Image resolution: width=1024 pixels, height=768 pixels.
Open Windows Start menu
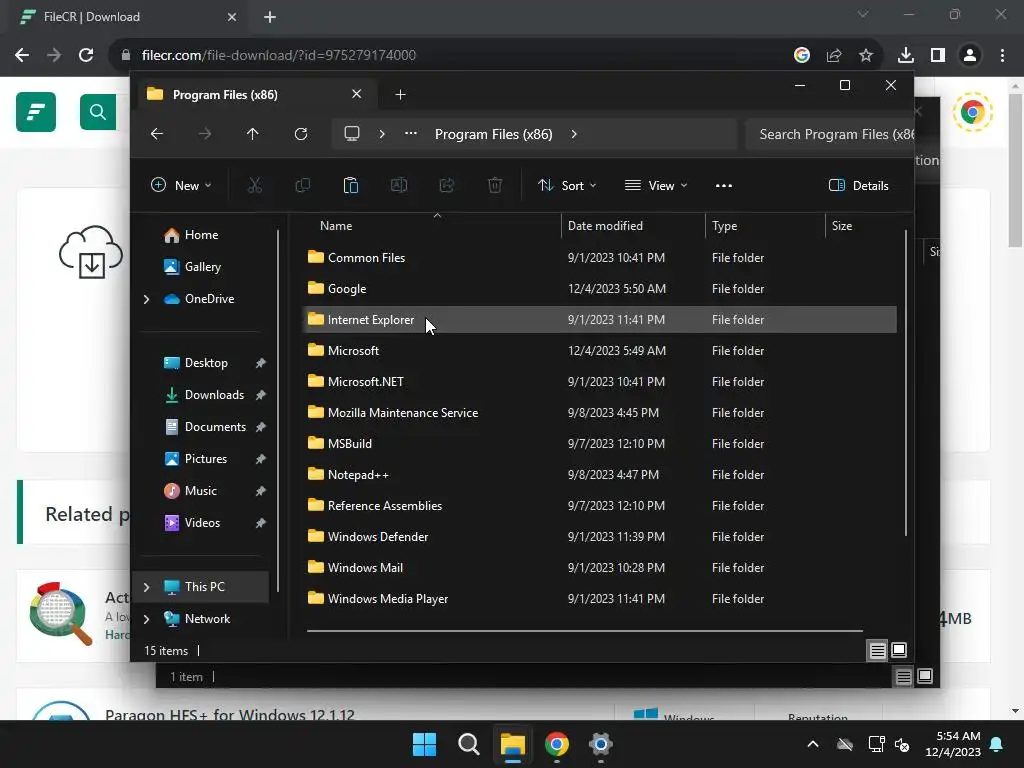[424, 744]
